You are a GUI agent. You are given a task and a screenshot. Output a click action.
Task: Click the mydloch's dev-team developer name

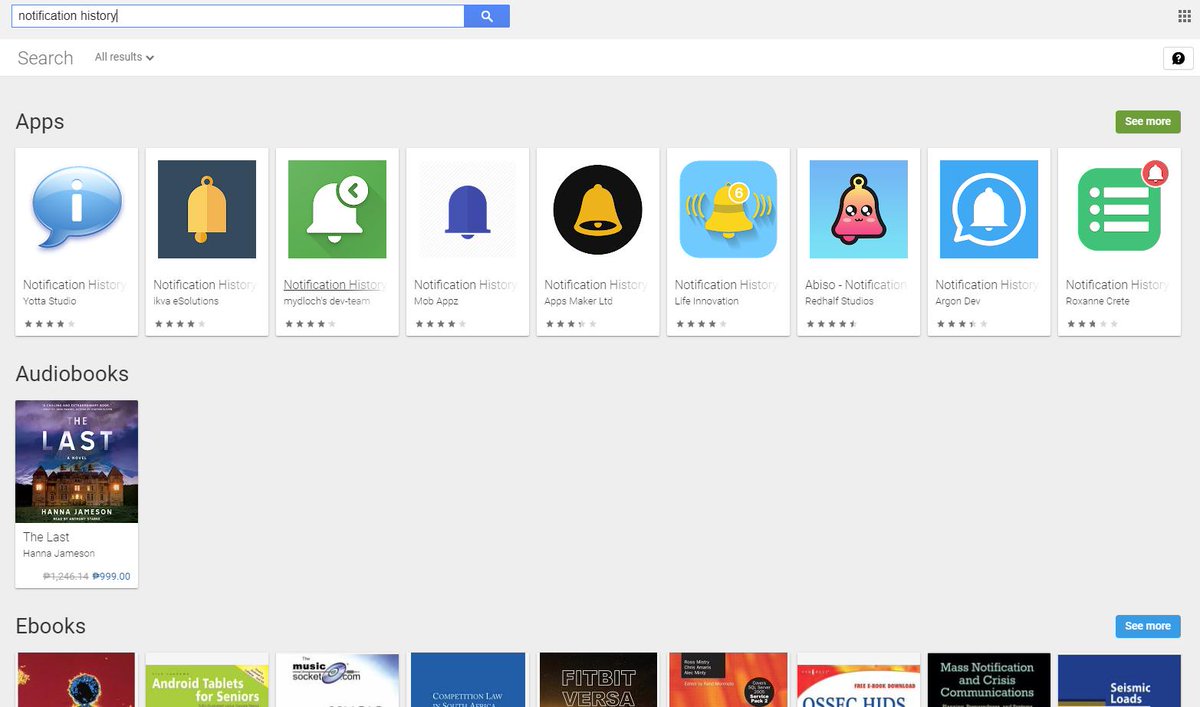[327, 301]
